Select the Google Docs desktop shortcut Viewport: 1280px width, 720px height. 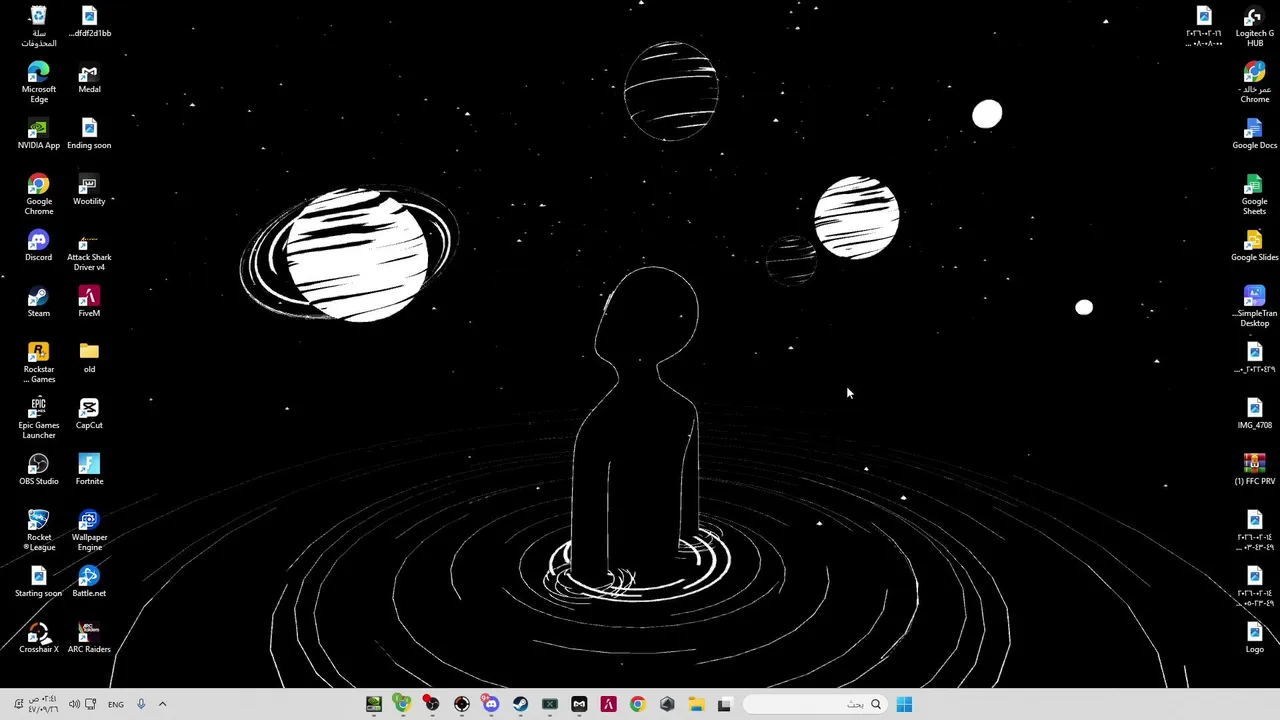[1254, 134]
